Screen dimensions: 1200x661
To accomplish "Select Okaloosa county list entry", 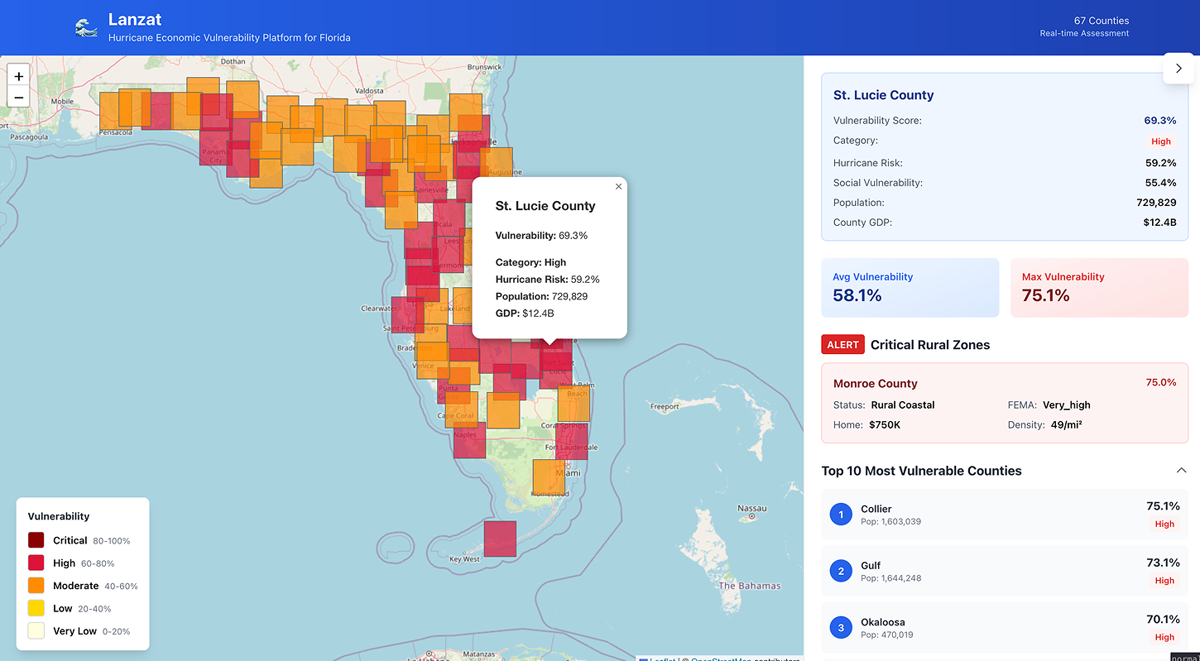I will click(x=1004, y=628).
